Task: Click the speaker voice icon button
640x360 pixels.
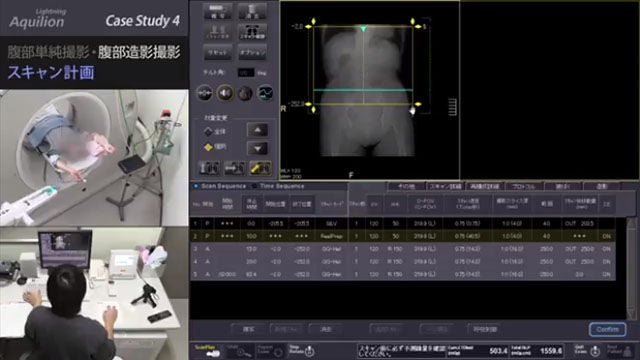Action: 225,93
